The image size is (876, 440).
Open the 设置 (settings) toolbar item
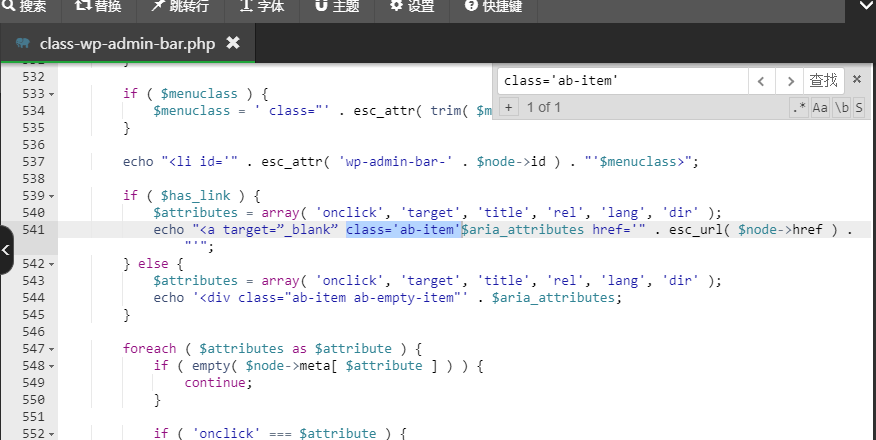click(412, 6)
